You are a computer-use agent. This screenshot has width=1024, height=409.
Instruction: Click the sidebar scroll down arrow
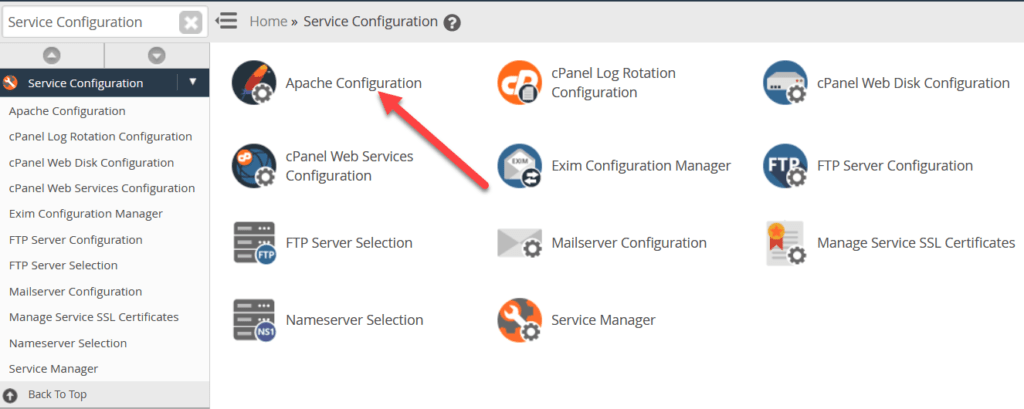[x=156, y=56]
